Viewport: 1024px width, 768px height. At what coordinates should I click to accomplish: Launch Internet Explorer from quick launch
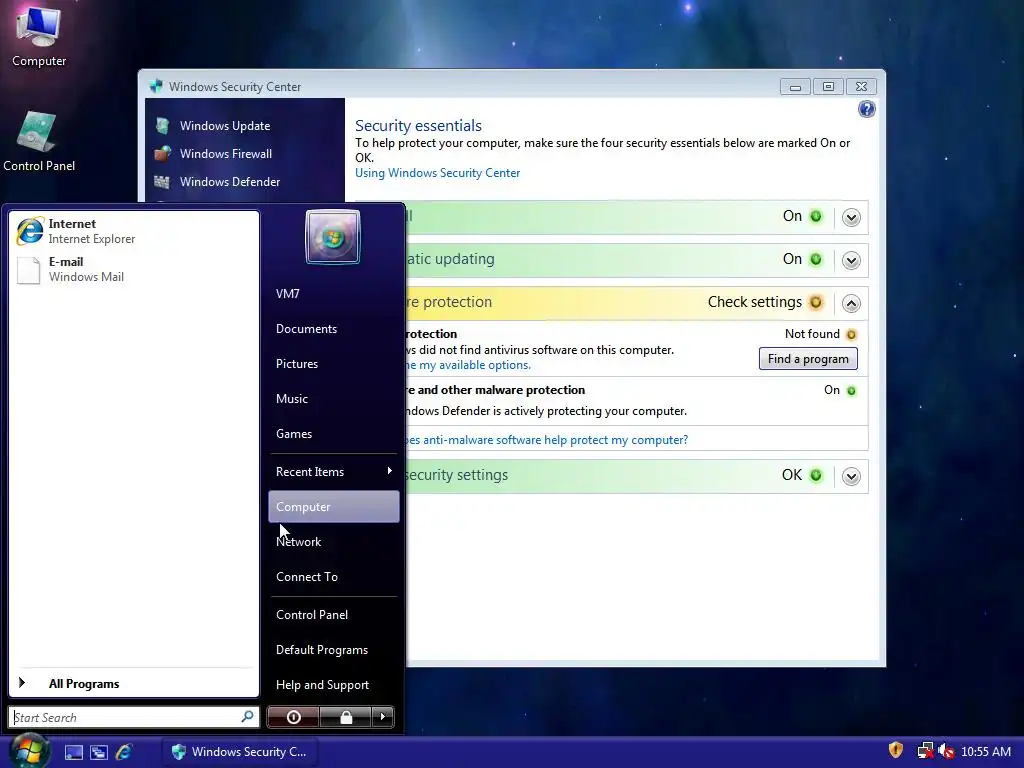click(123, 752)
